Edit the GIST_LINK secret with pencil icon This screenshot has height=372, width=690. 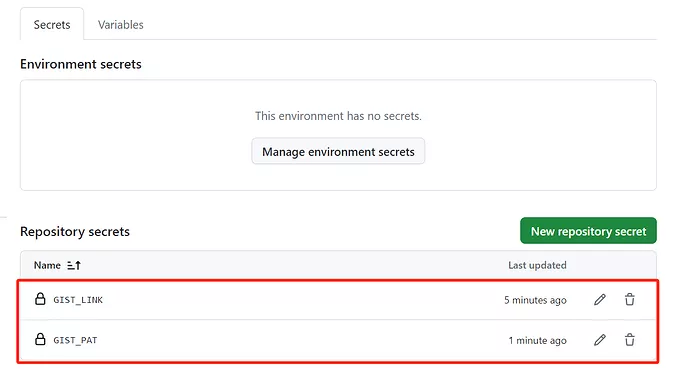coord(599,300)
